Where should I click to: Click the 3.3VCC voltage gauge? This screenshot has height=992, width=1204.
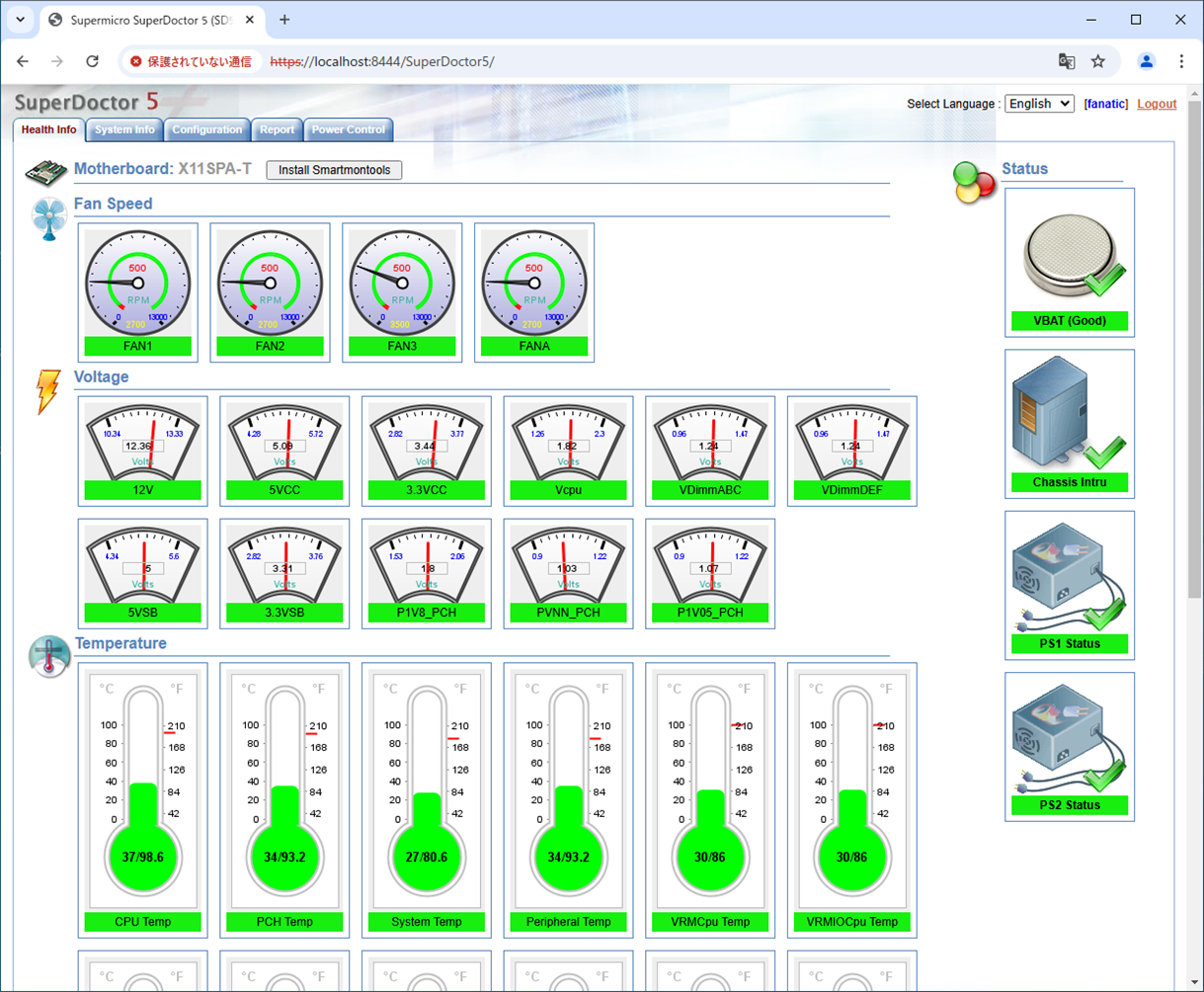tap(427, 451)
